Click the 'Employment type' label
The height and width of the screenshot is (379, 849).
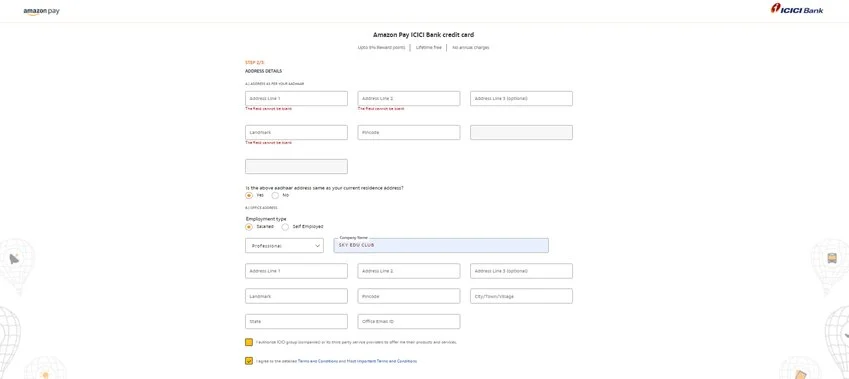click(266, 219)
